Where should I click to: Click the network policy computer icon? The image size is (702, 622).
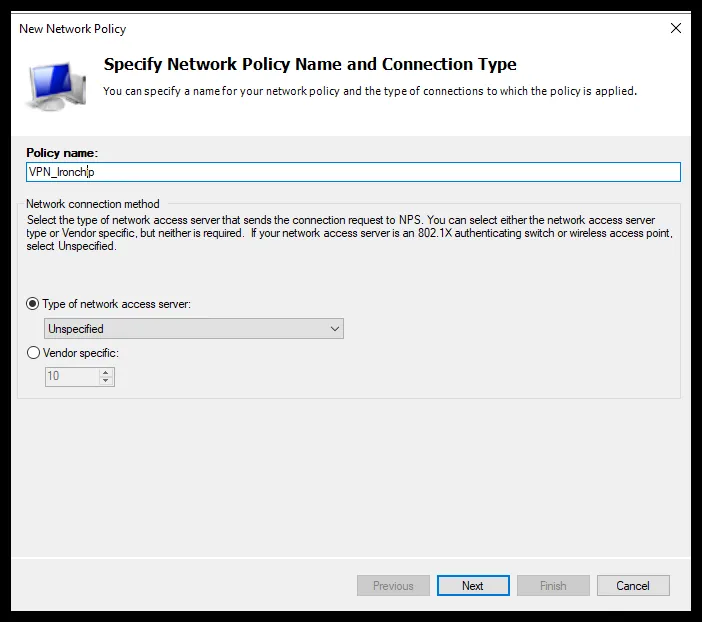pyautogui.click(x=56, y=86)
